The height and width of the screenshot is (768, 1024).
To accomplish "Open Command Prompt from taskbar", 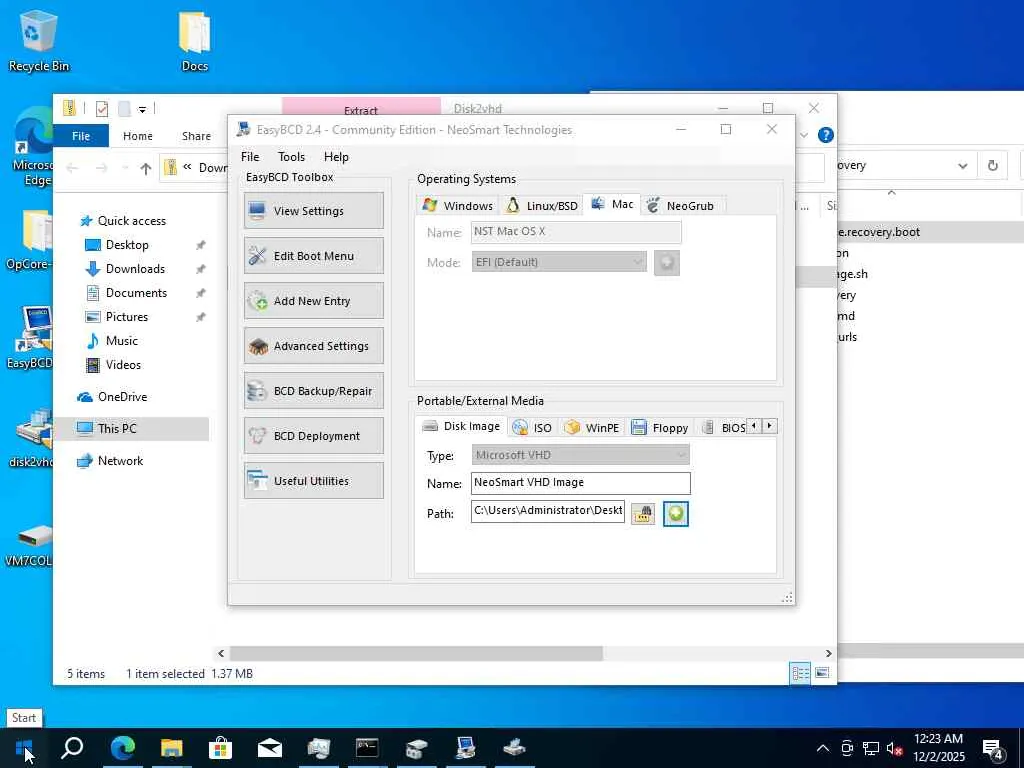I will pyautogui.click(x=367, y=748).
